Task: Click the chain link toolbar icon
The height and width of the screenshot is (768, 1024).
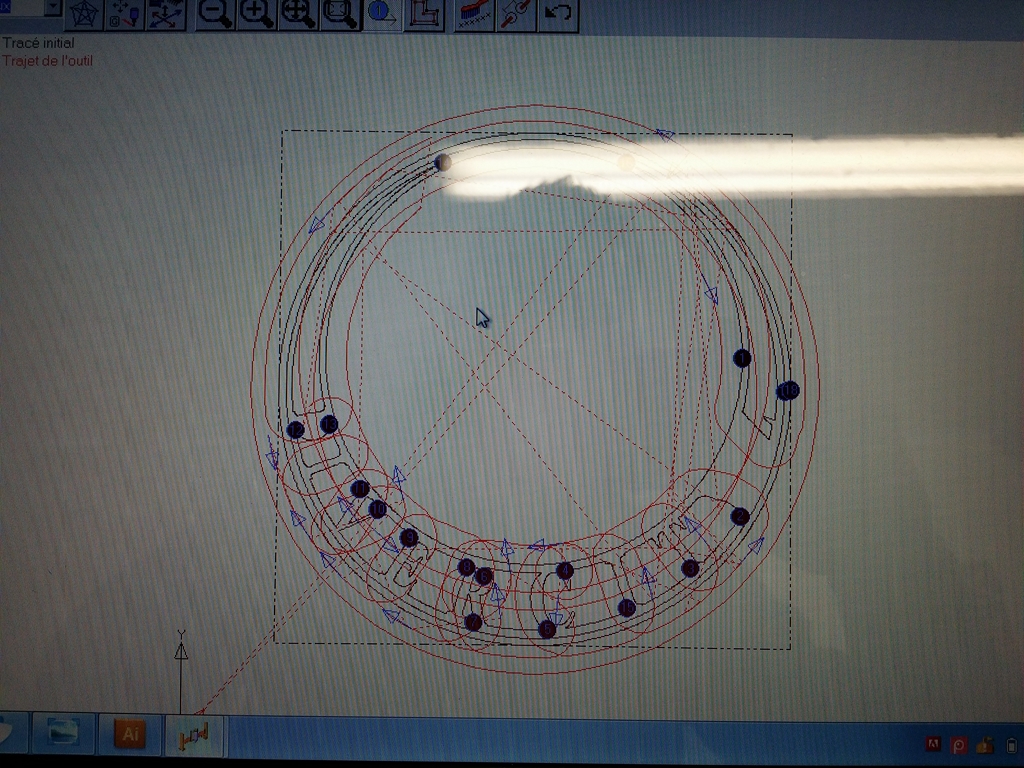Action: [516, 14]
